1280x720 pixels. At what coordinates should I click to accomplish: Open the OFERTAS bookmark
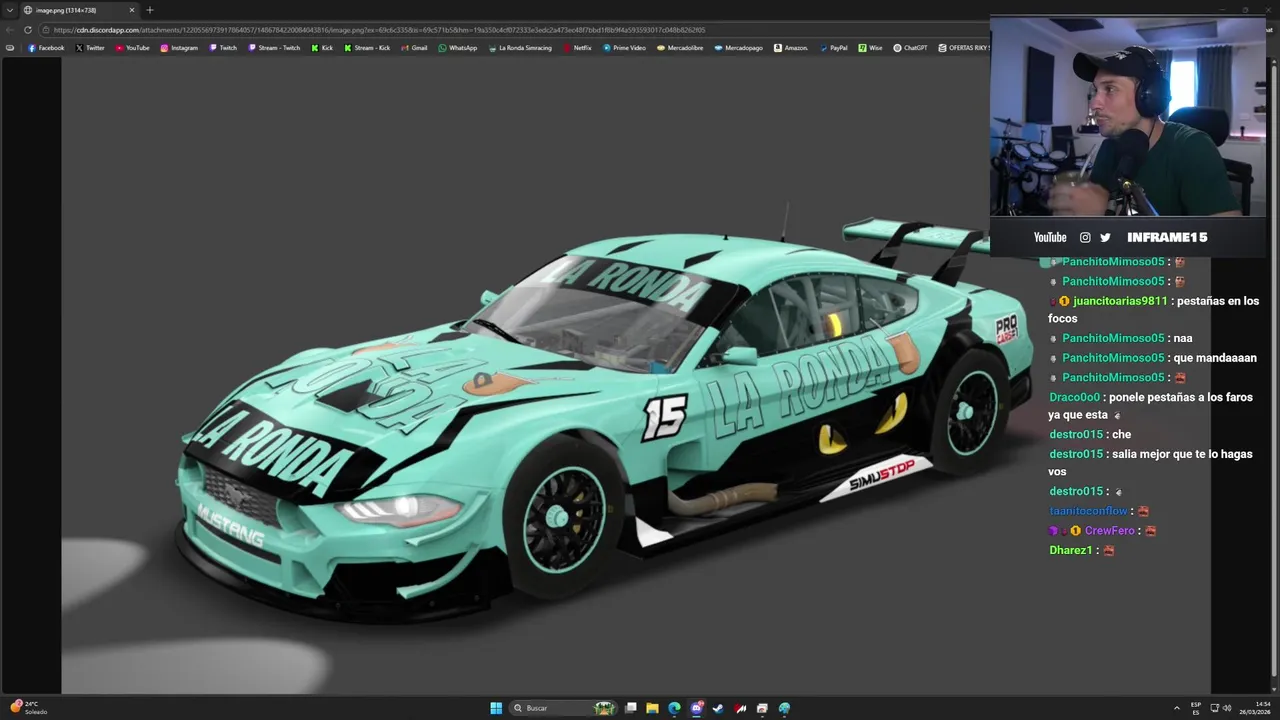(963, 48)
